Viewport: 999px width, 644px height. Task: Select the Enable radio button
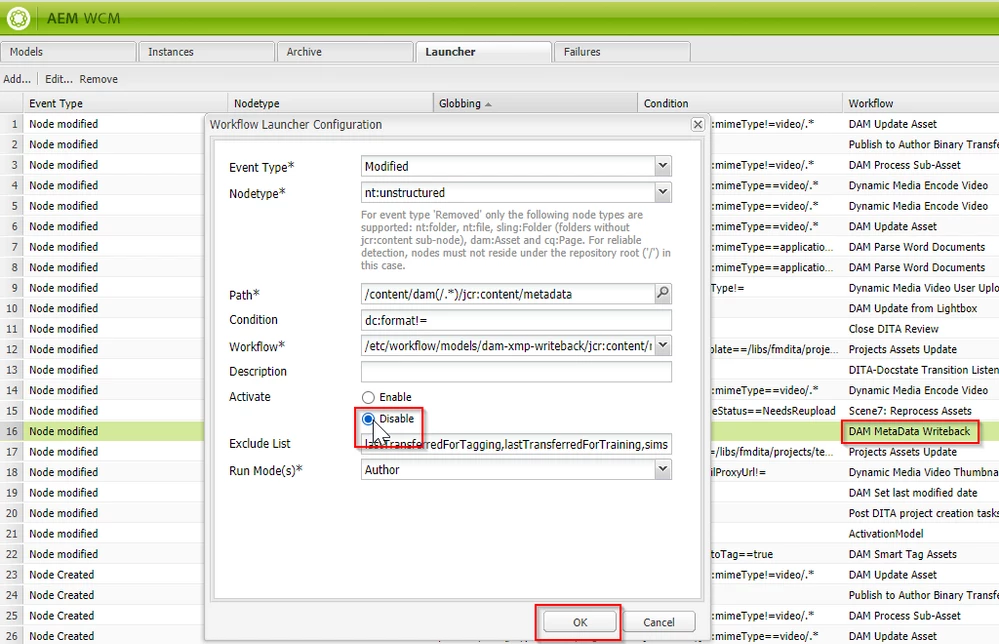click(368, 397)
